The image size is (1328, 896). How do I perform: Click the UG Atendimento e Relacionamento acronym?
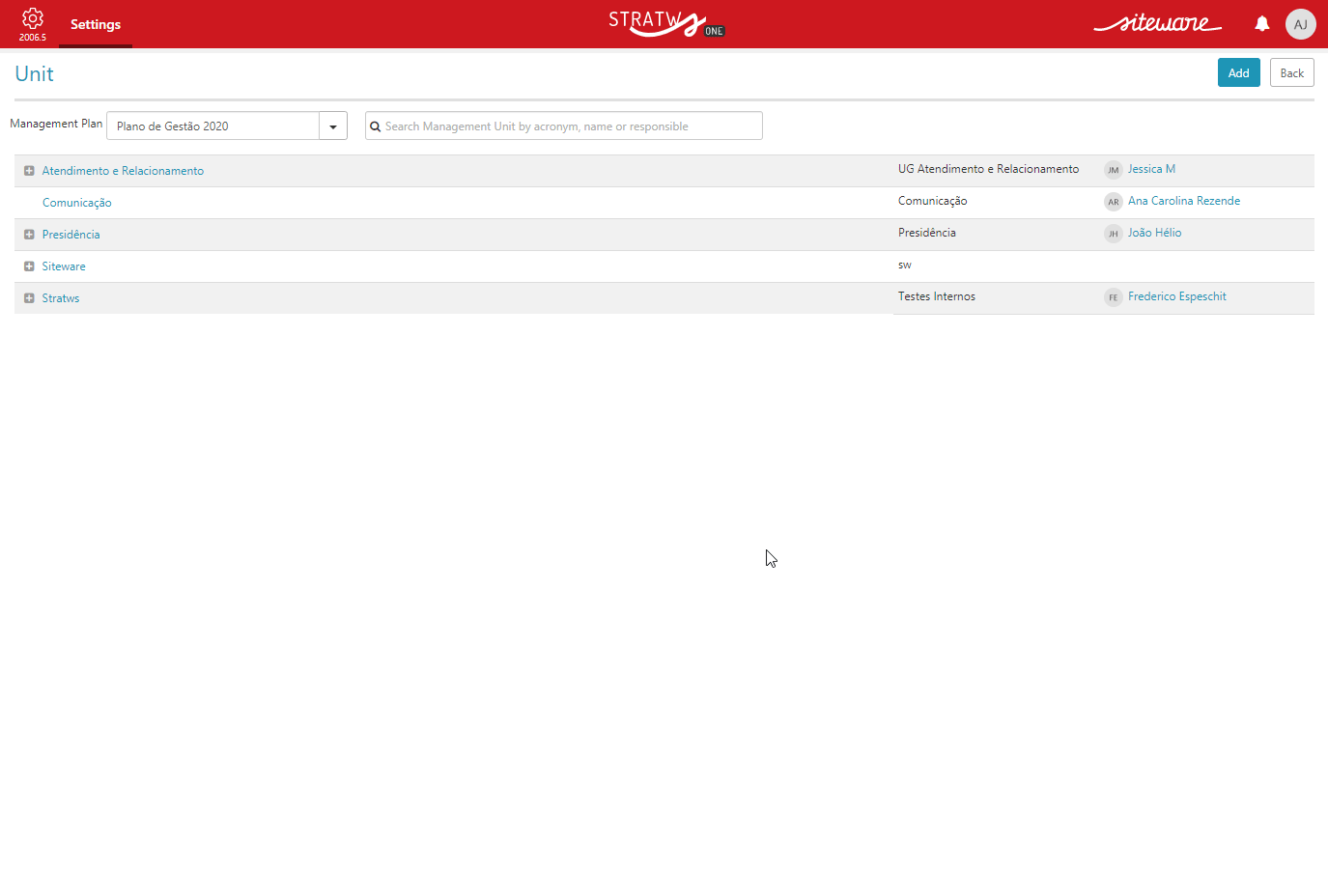pos(988,169)
